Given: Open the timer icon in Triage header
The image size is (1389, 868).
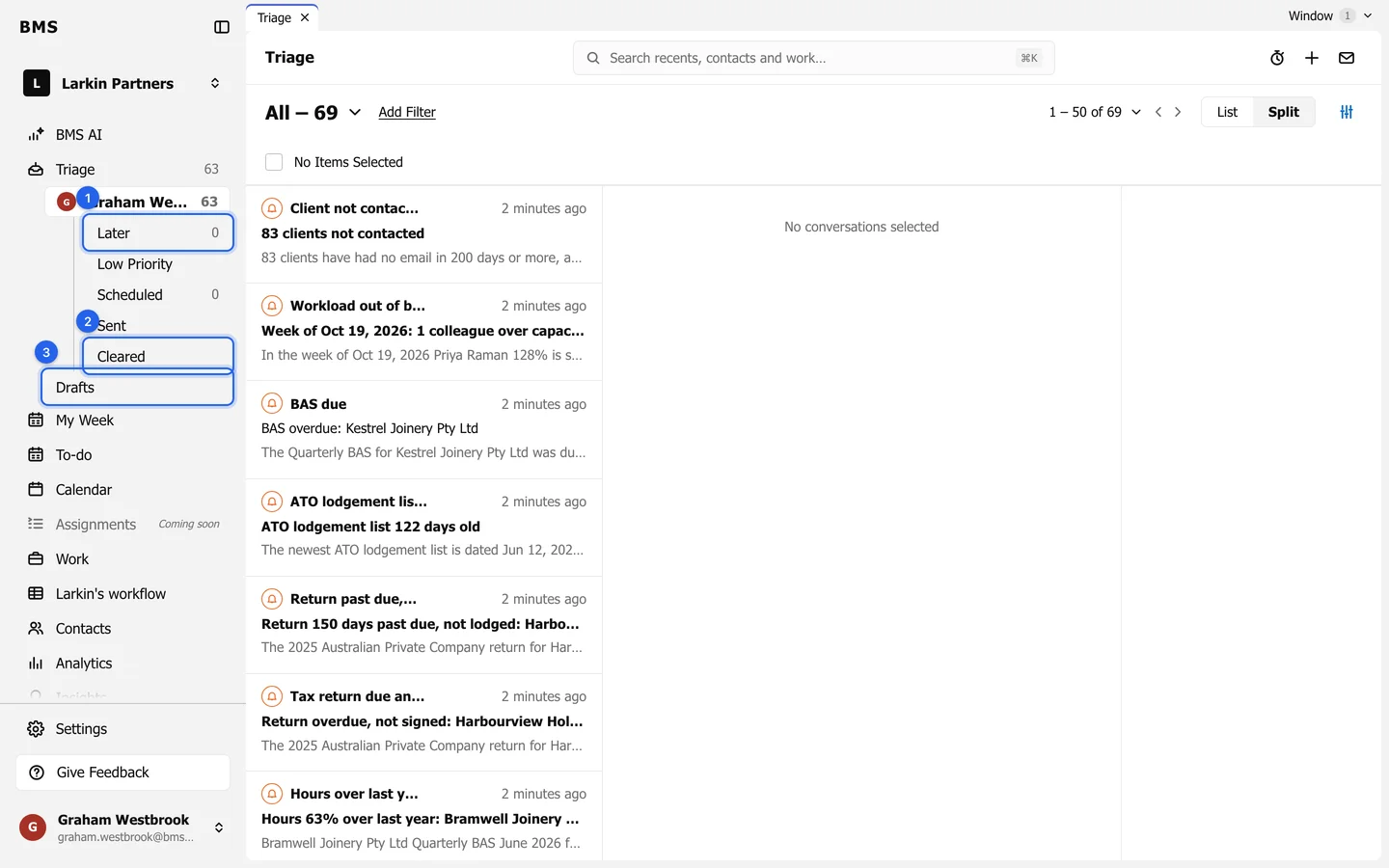Looking at the screenshot, I should coord(1277,58).
